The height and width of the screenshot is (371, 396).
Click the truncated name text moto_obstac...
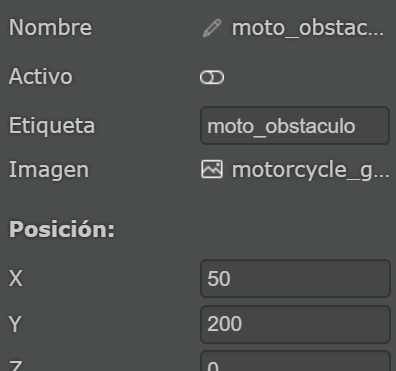pos(308,28)
